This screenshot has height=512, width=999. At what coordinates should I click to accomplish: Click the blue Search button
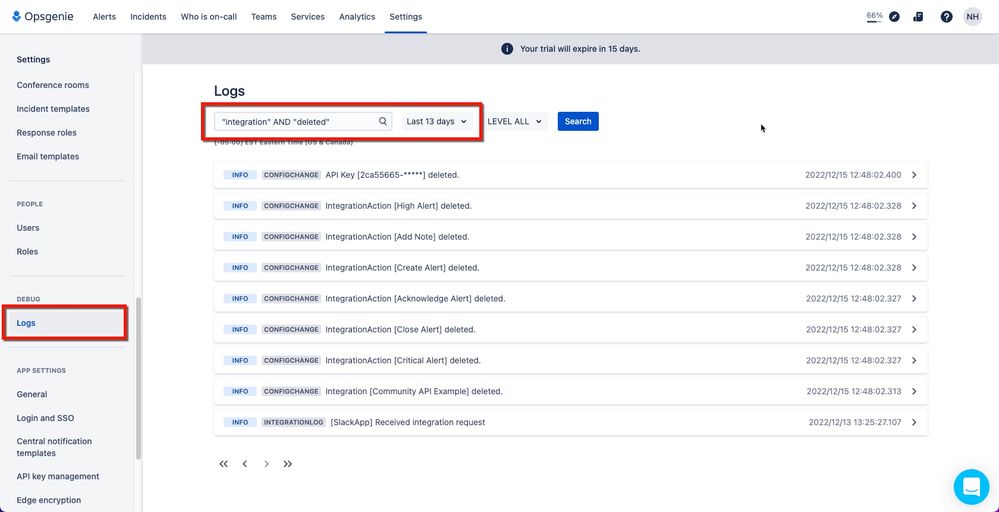point(578,121)
